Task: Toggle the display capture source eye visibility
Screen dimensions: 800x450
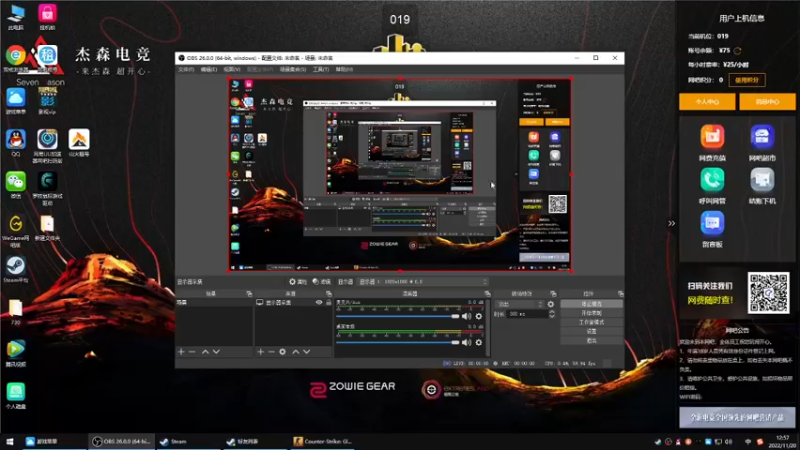Action: 319,303
